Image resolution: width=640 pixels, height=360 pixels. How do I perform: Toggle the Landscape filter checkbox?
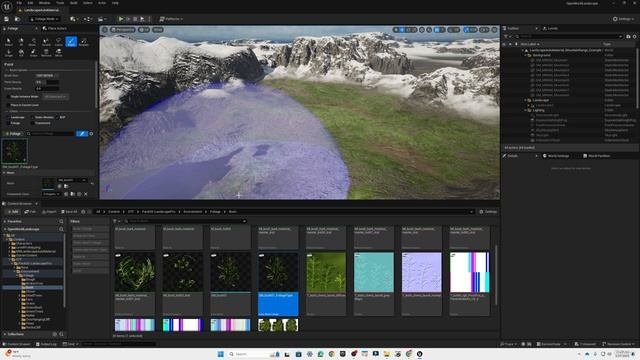coord(8,117)
